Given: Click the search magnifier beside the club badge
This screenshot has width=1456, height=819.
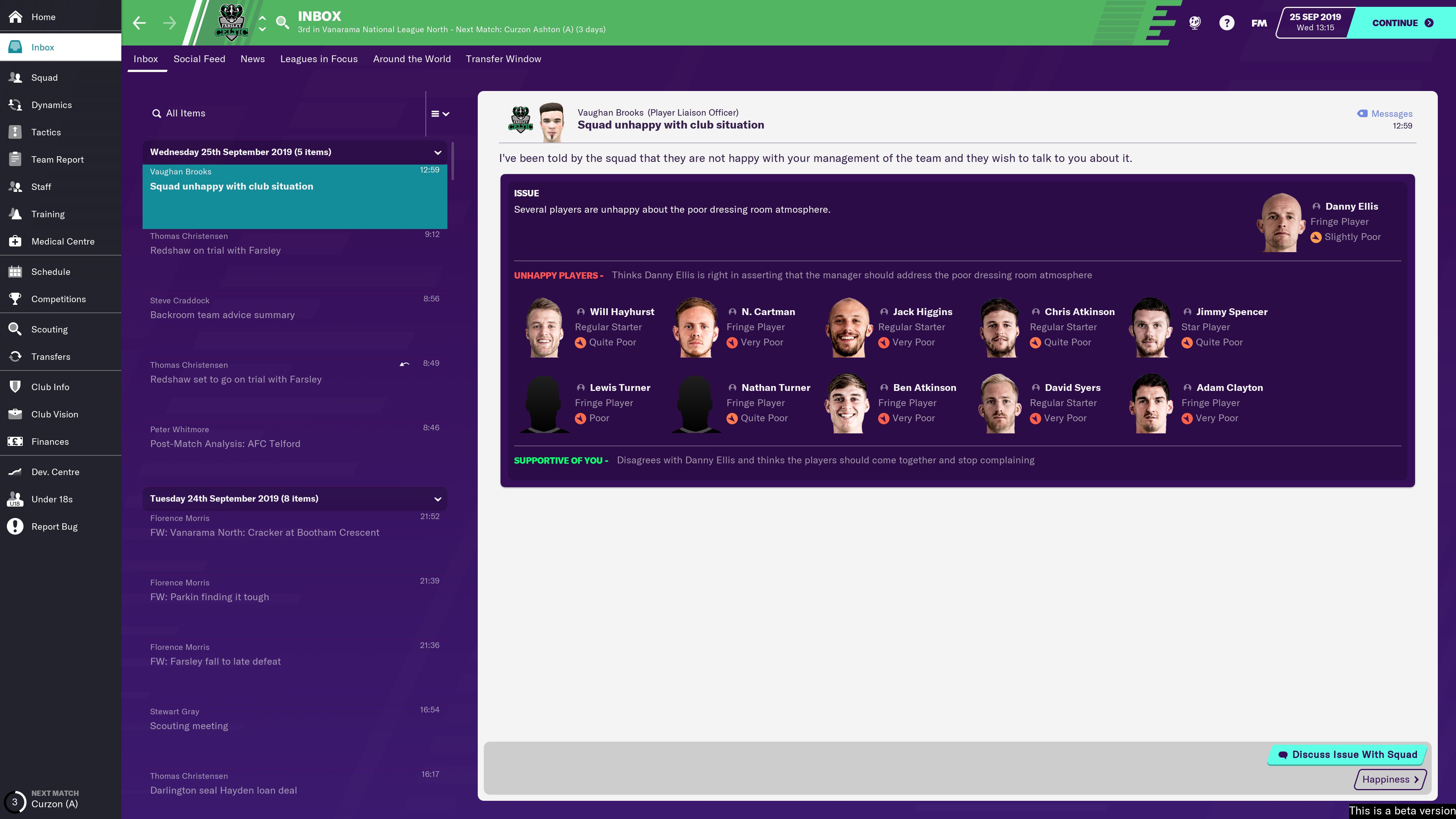Looking at the screenshot, I should coord(282,23).
